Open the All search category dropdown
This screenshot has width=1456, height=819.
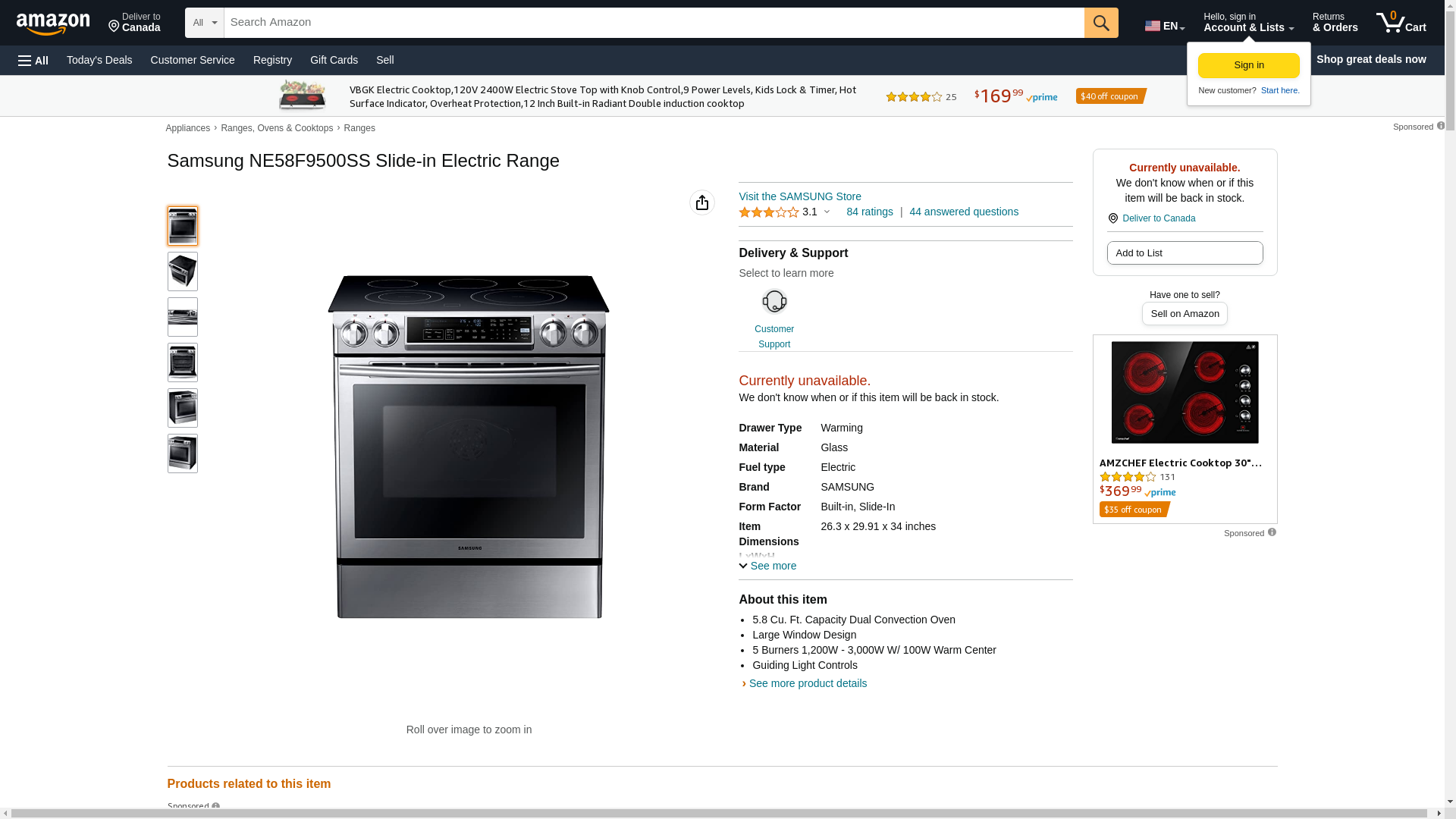point(205,23)
